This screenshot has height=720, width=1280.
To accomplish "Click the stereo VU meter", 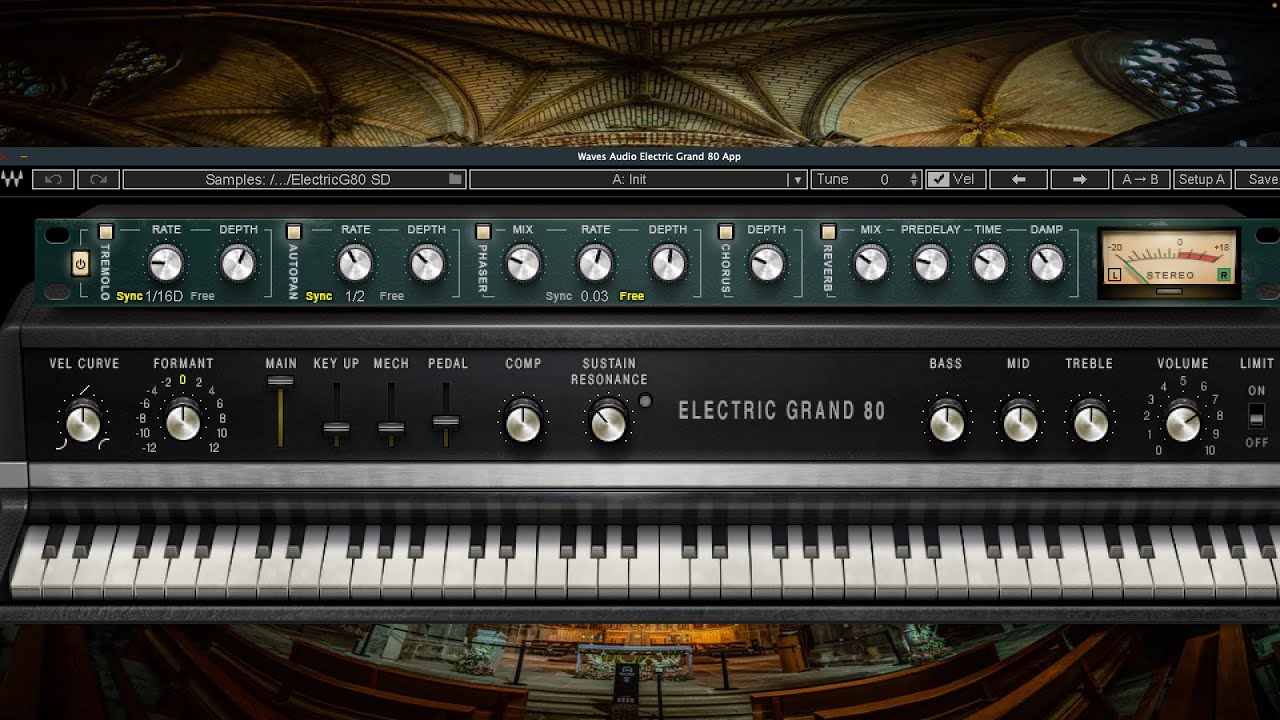I will (1169, 263).
